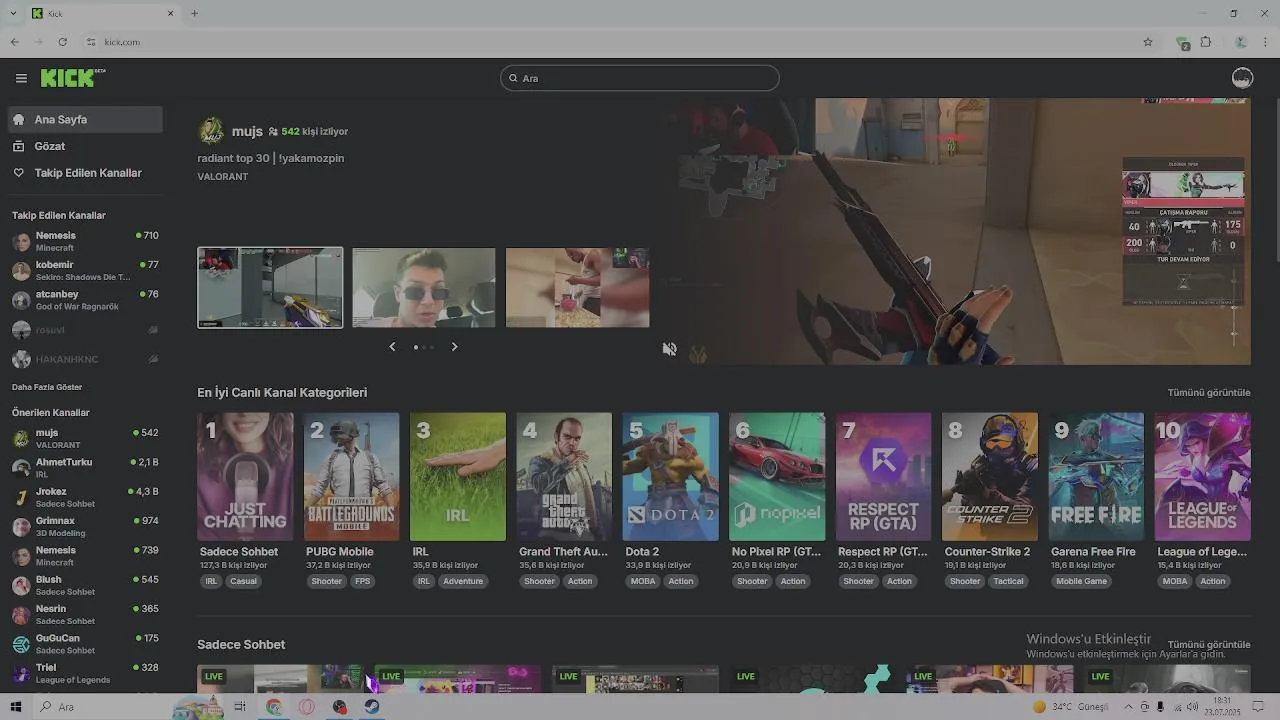This screenshot has height=720, width=1280.
Task: Open Steam from the taskbar
Action: pyautogui.click(x=371, y=707)
